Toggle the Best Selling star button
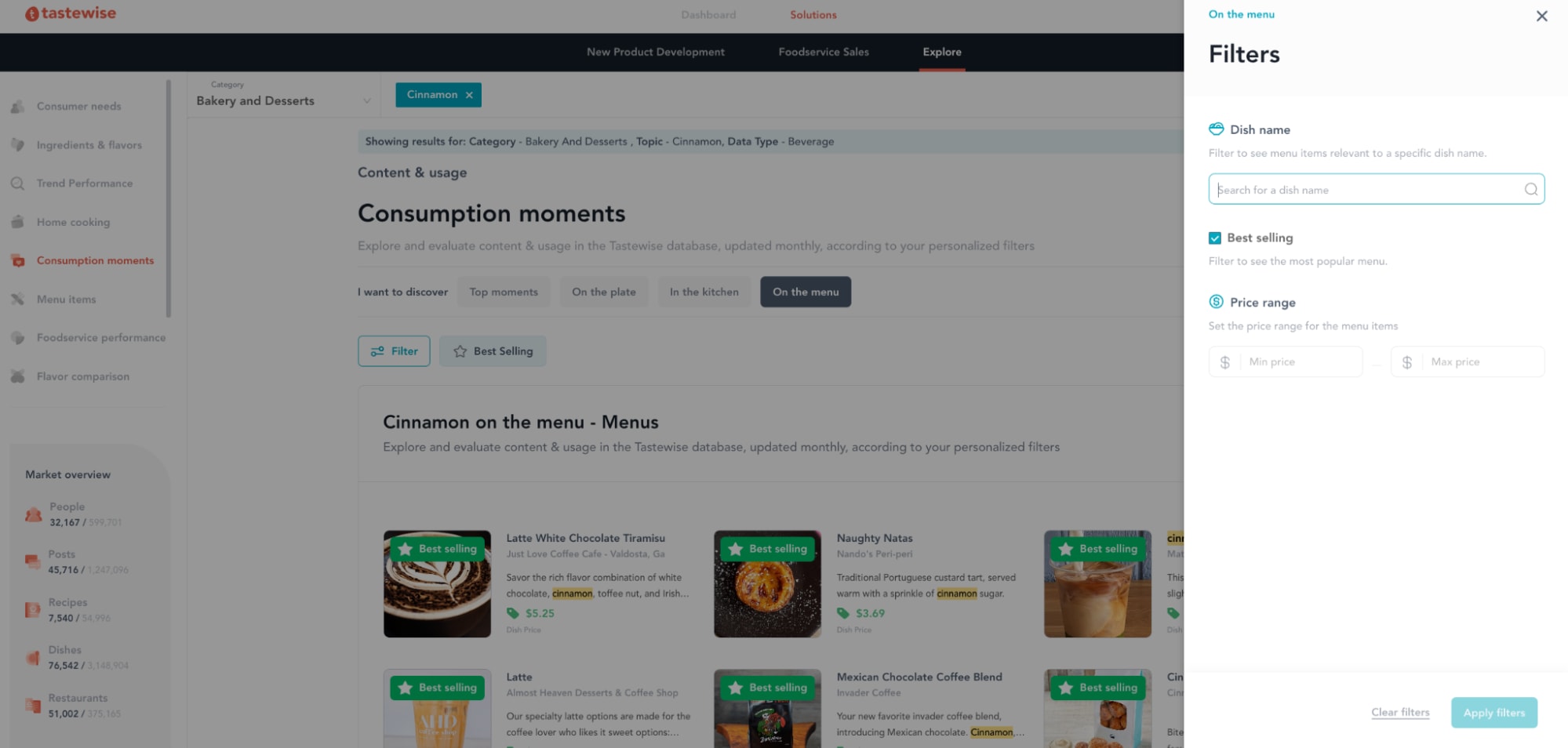Viewport: 1568px width, 748px height. [x=493, y=351]
